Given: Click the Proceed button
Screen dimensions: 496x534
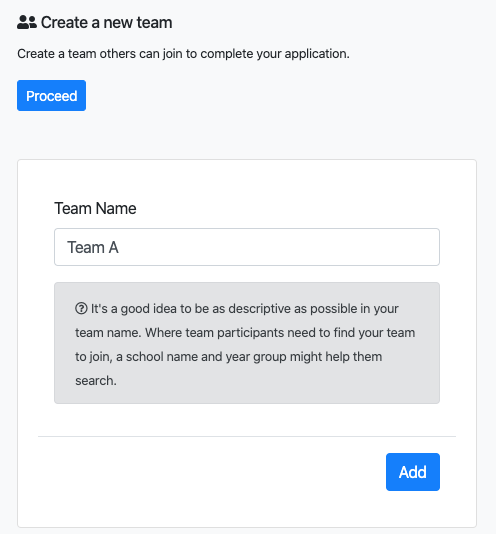Looking at the screenshot, I should click(x=51, y=96).
